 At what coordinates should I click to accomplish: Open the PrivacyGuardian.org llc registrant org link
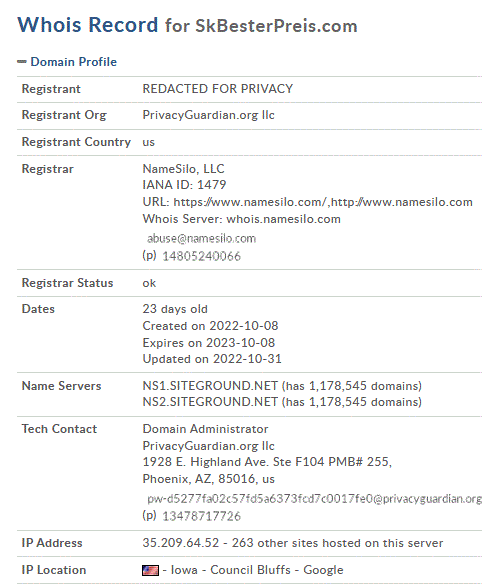(x=209, y=115)
